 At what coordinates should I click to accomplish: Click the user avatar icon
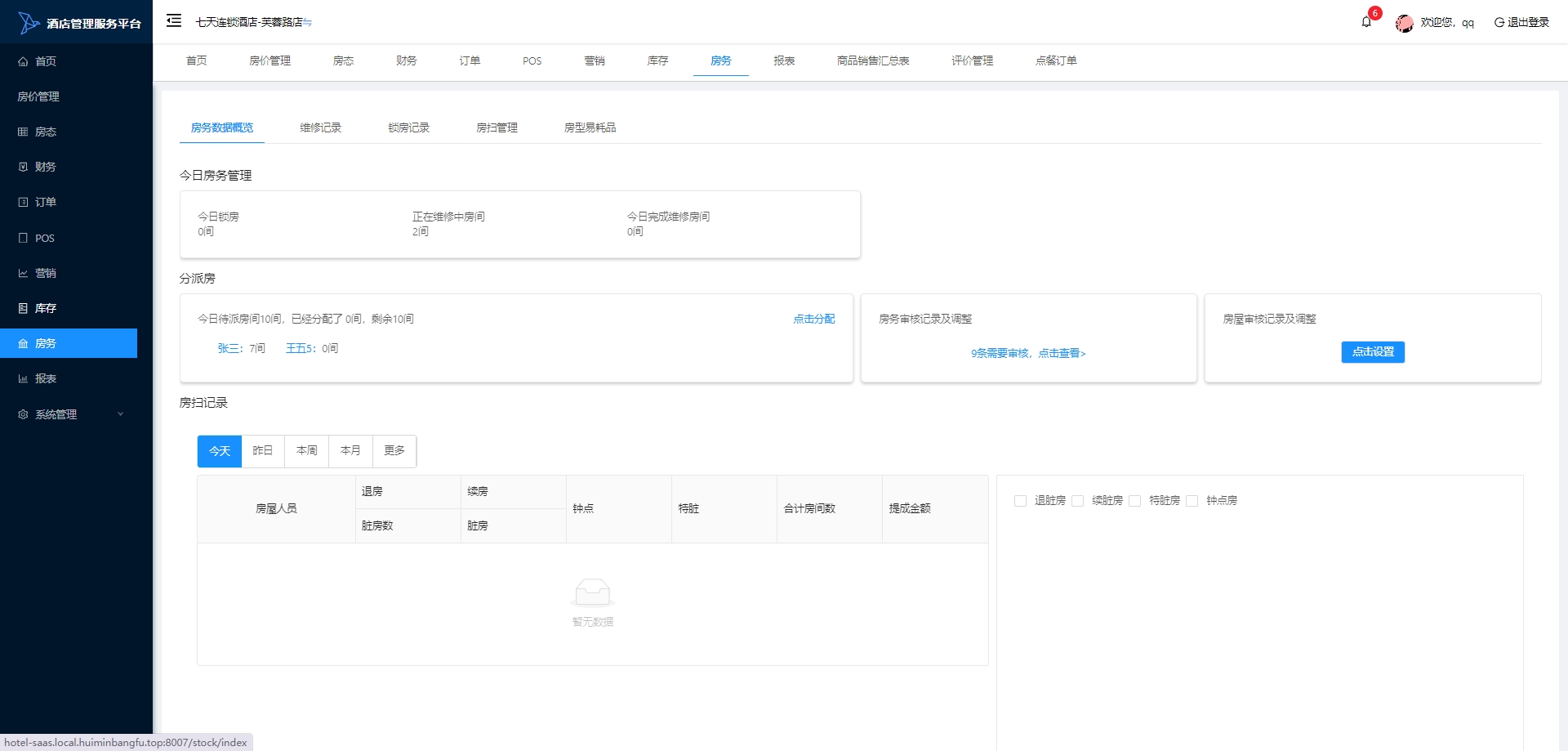coord(1404,23)
